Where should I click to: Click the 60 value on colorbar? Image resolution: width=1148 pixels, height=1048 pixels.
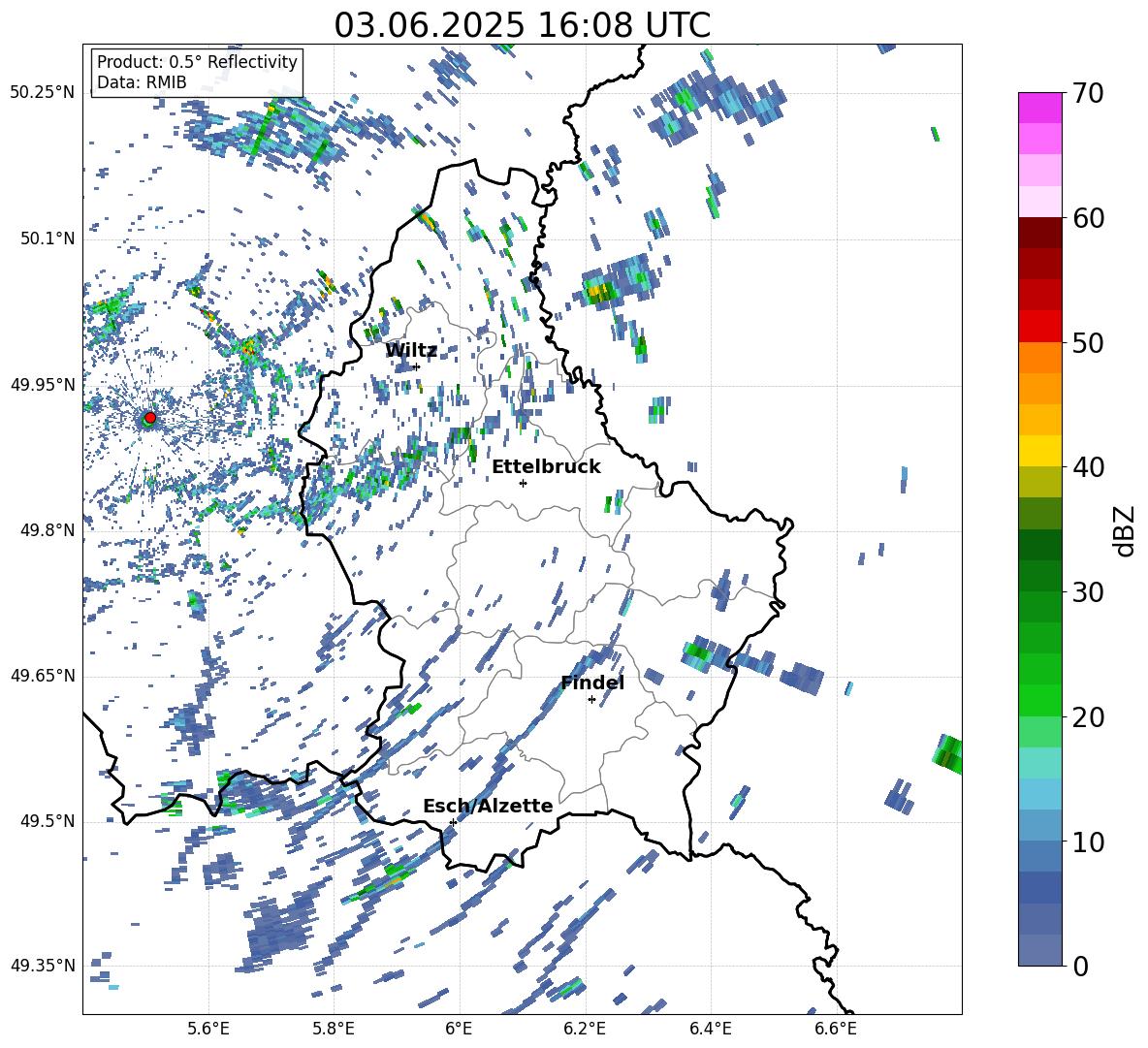(x=1088, y=218)
